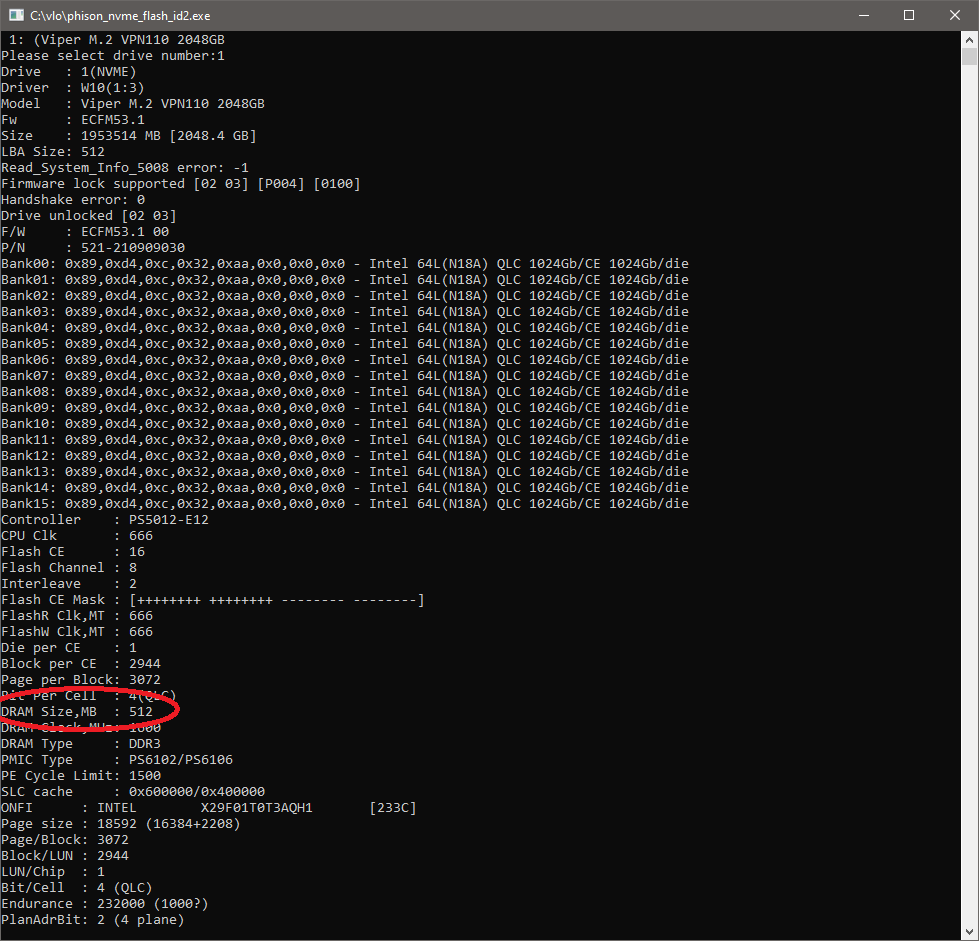This screenshot has width=979, height=941.
Task: Click the vertical scrollbar thumb
Action: tap(969, 56)
